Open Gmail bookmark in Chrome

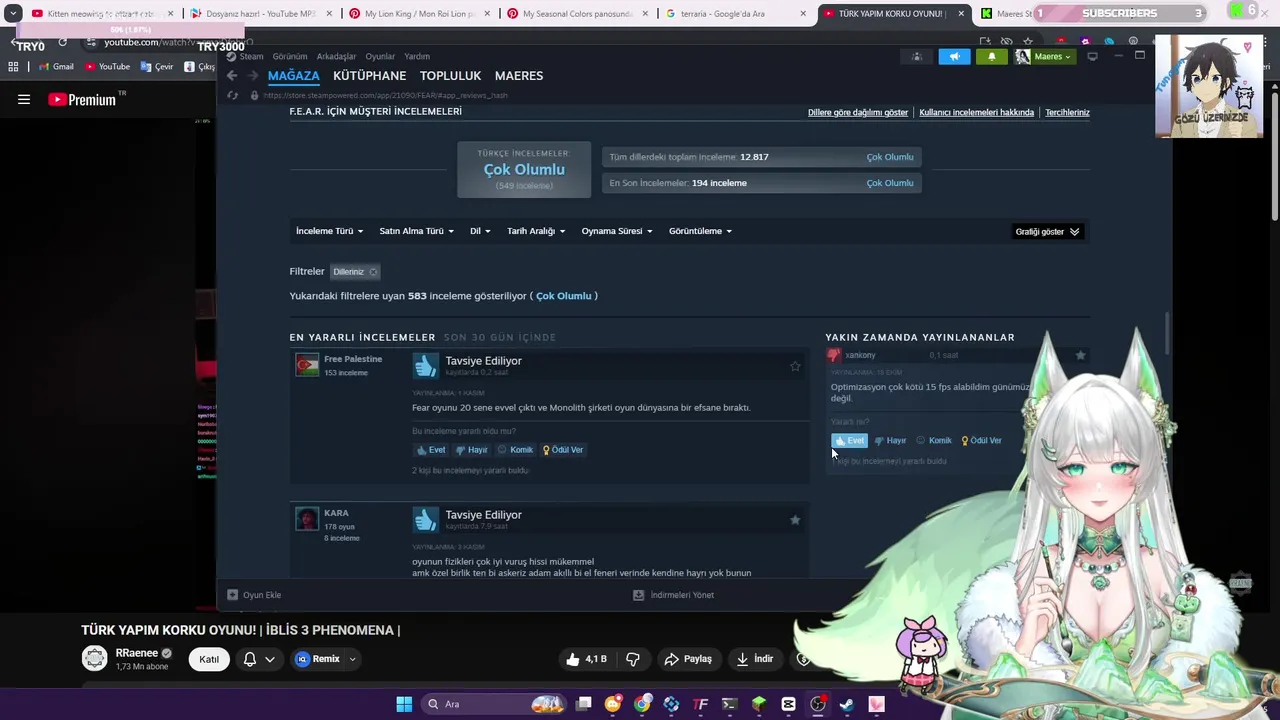tap(56, 66)
